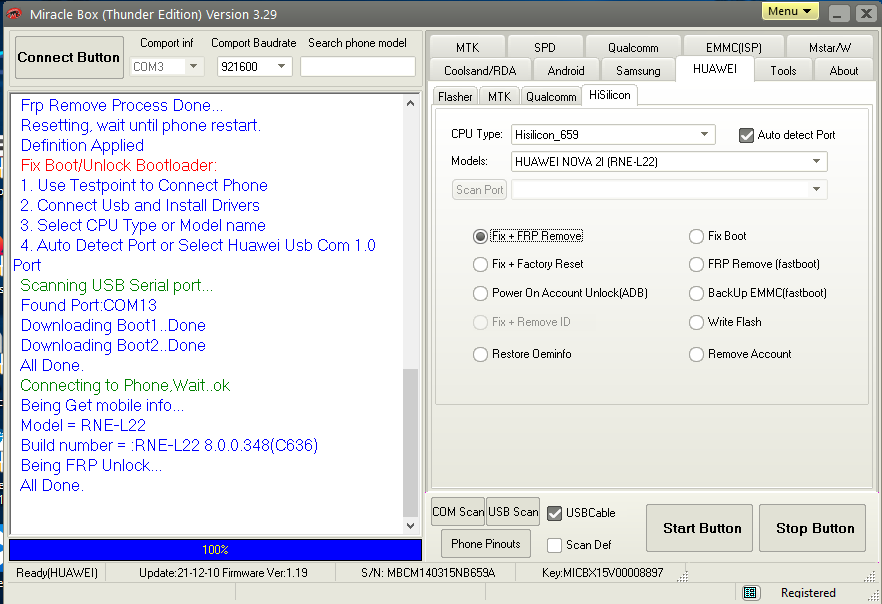Switch to the MTK main tab
The width and height of the screenshot is (882, 604).
pyautogui.click(x=467, y=48)
